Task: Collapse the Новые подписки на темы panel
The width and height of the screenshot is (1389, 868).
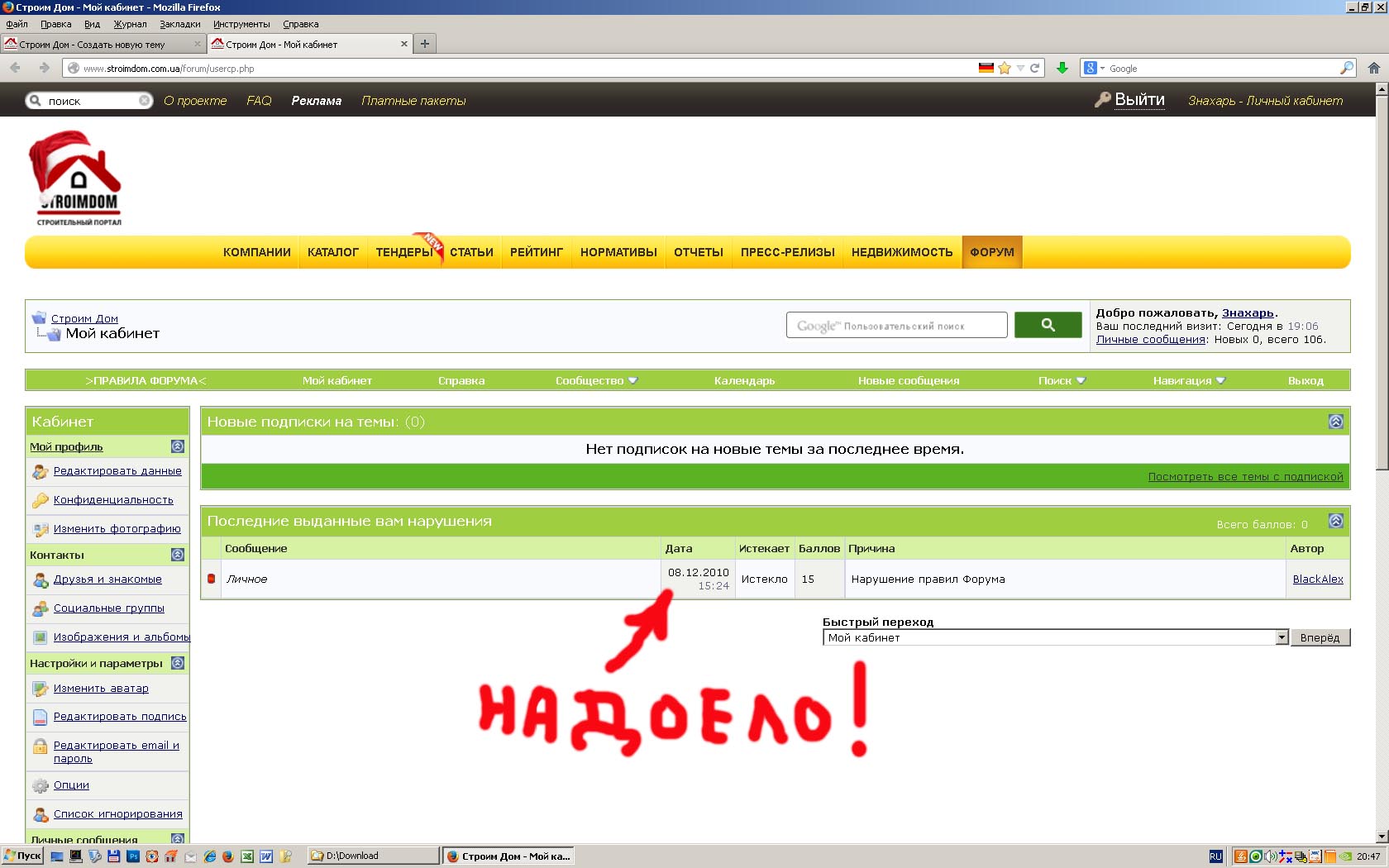Action: click(x=1335, y=422)
